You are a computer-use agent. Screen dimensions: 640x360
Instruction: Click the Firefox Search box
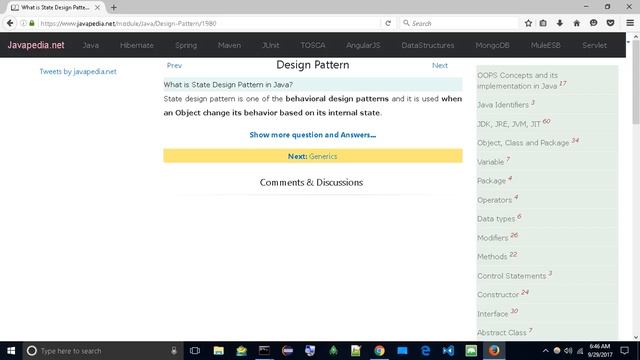click(459, 23)
